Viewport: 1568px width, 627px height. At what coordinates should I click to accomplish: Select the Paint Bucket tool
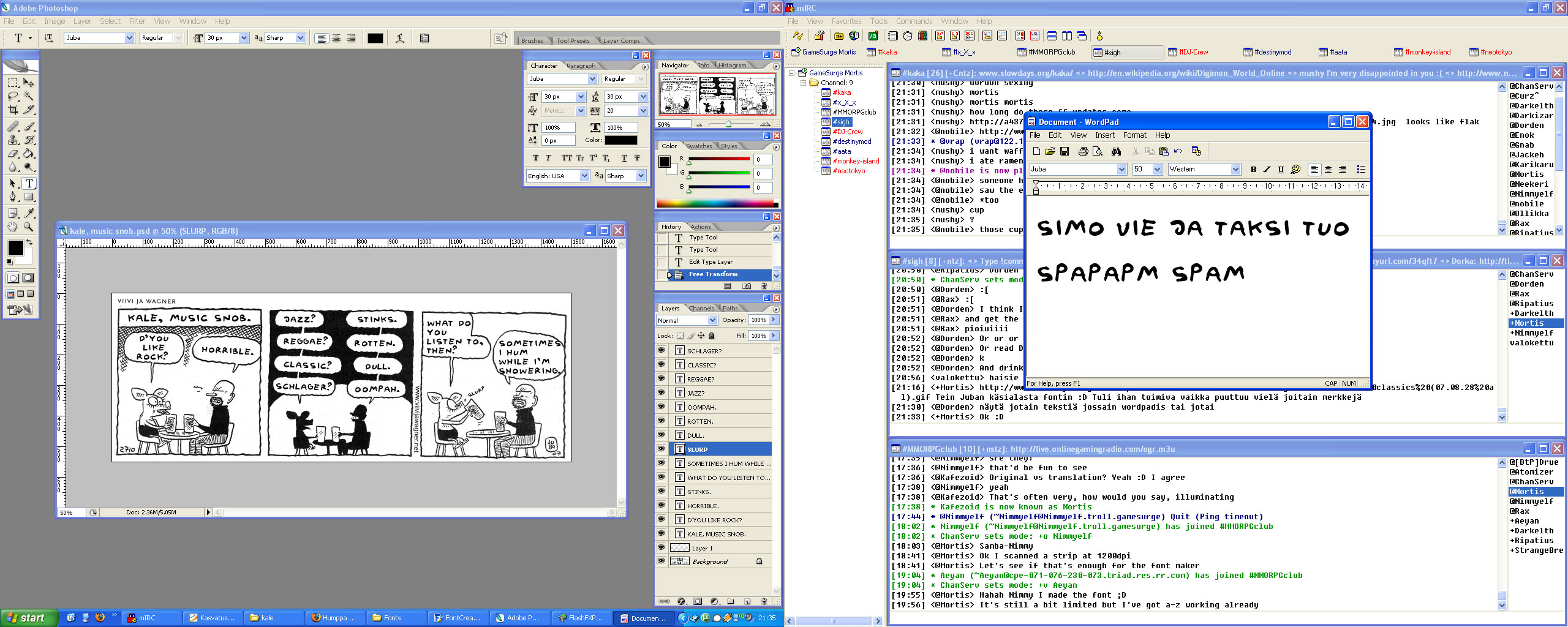pos(28,154)
